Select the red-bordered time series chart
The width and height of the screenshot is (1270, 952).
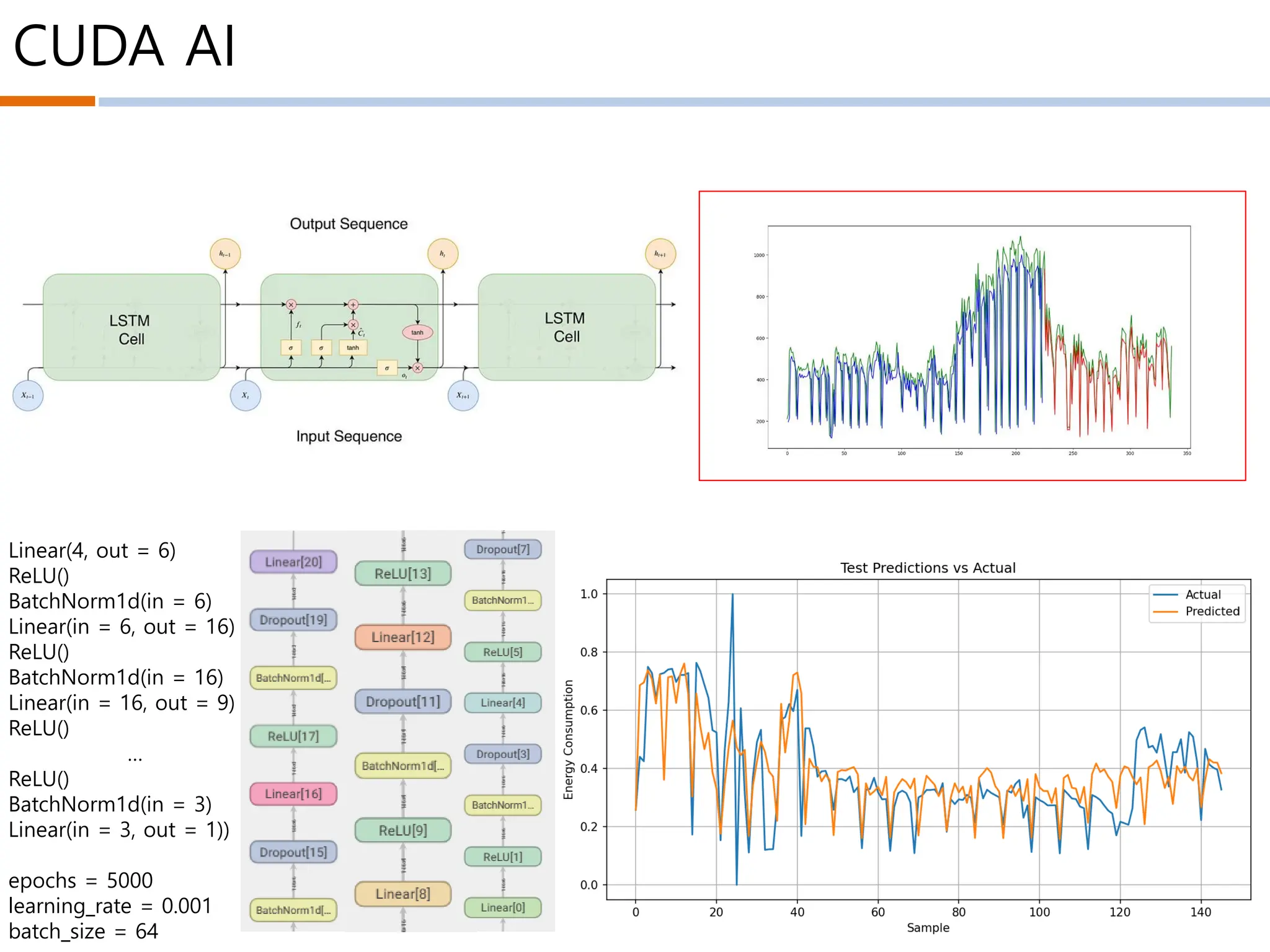(972, 335)
